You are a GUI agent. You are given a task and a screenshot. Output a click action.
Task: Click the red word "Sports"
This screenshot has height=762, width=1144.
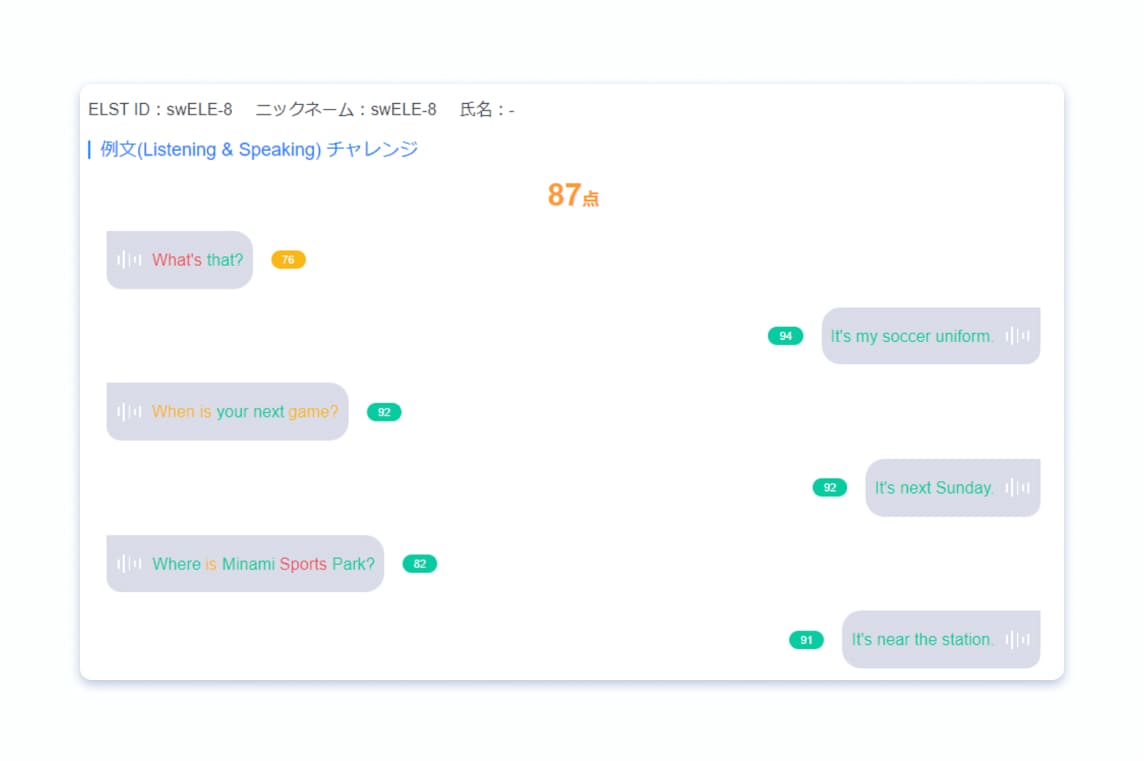pos(303,564)
